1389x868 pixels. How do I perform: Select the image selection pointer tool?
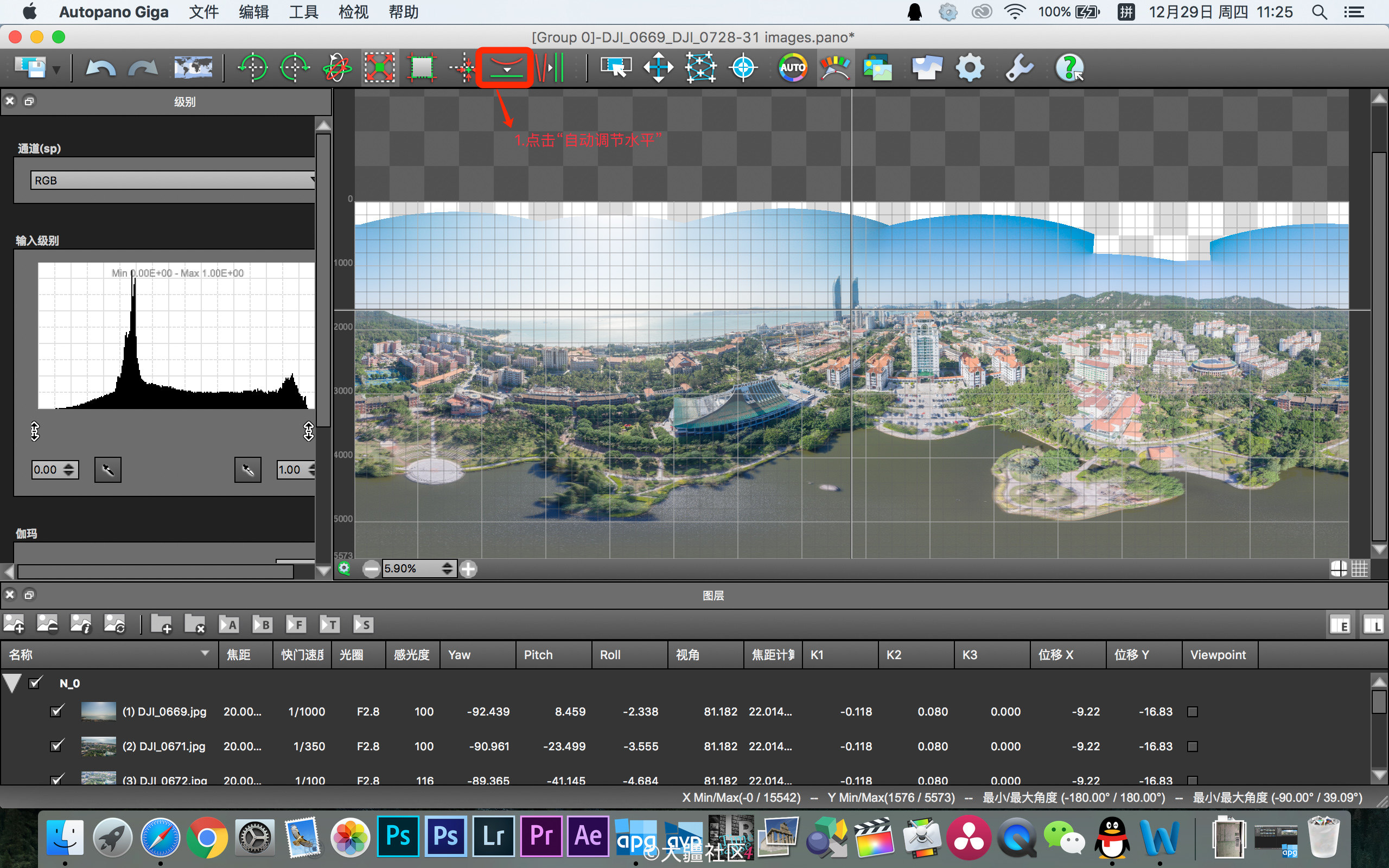pos(616,68)
